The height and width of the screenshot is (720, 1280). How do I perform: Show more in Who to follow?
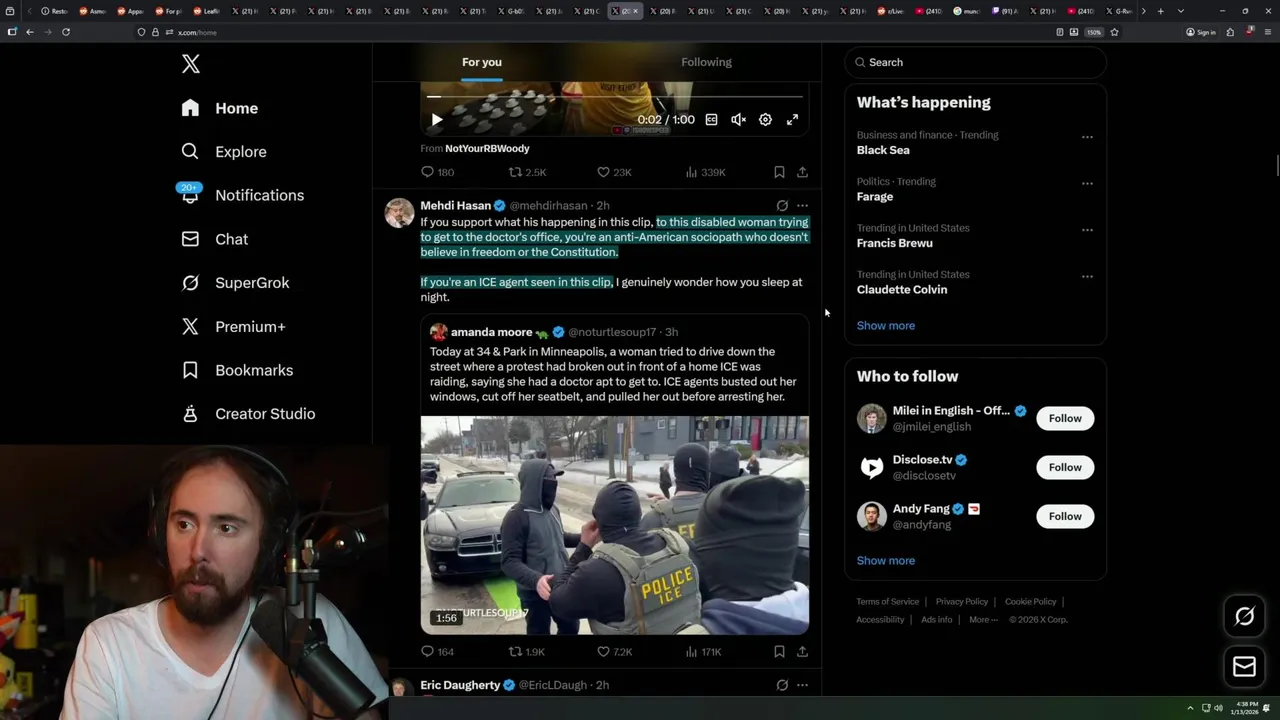point(886,560)
